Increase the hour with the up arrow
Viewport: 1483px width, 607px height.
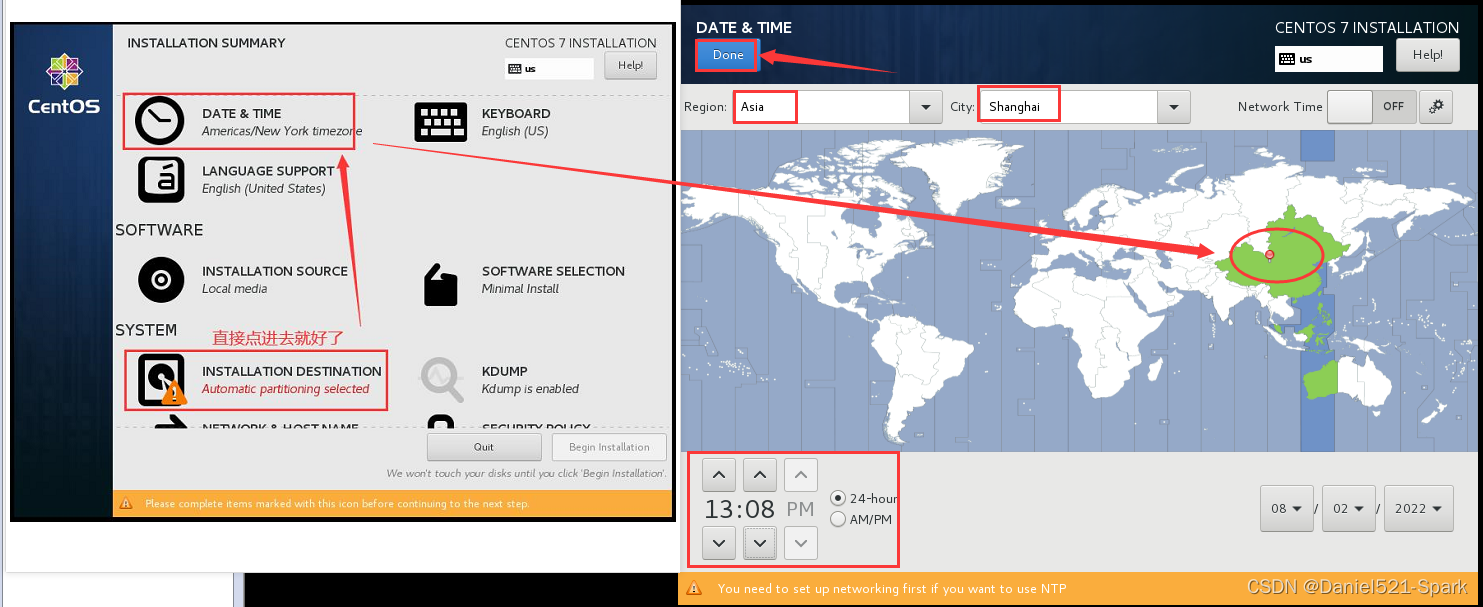pos(719,474)
